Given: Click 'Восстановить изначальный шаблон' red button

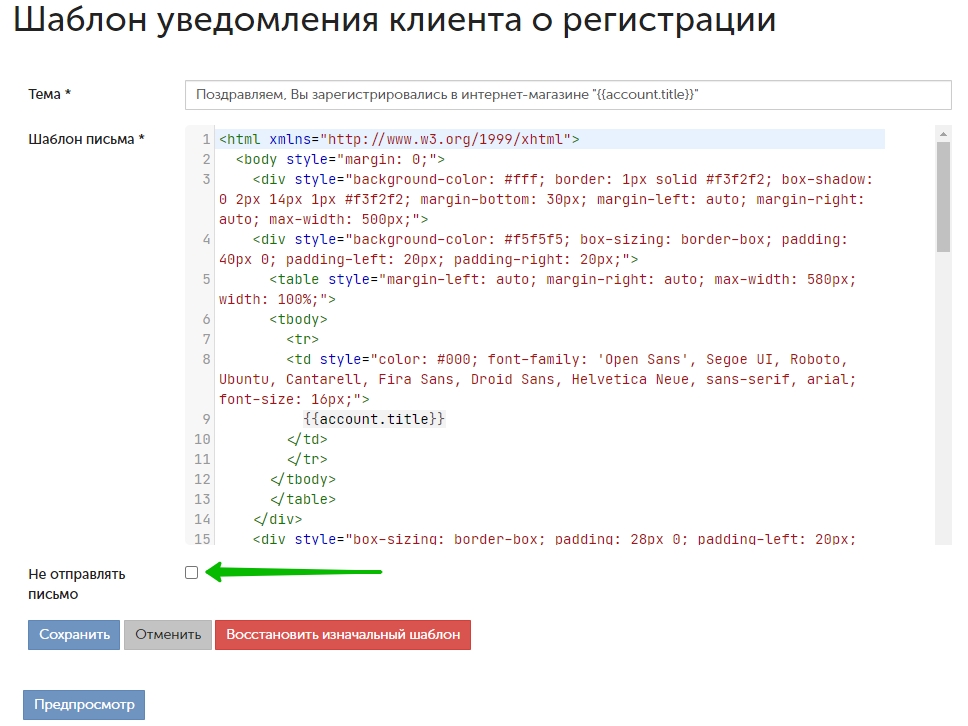Looking at the screenshot, I should coord(343,635).
